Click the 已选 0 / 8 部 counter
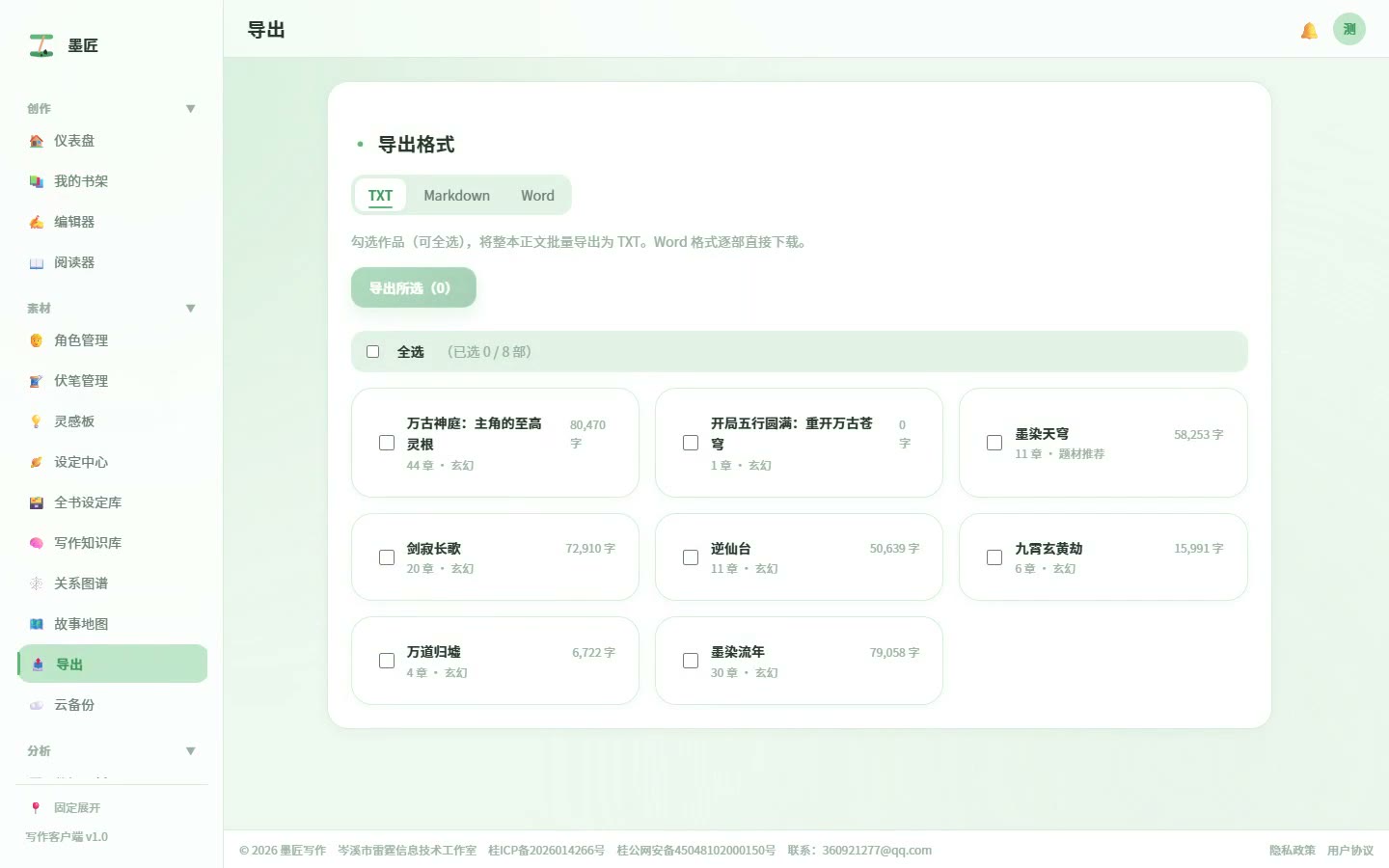 coord(489,352)
